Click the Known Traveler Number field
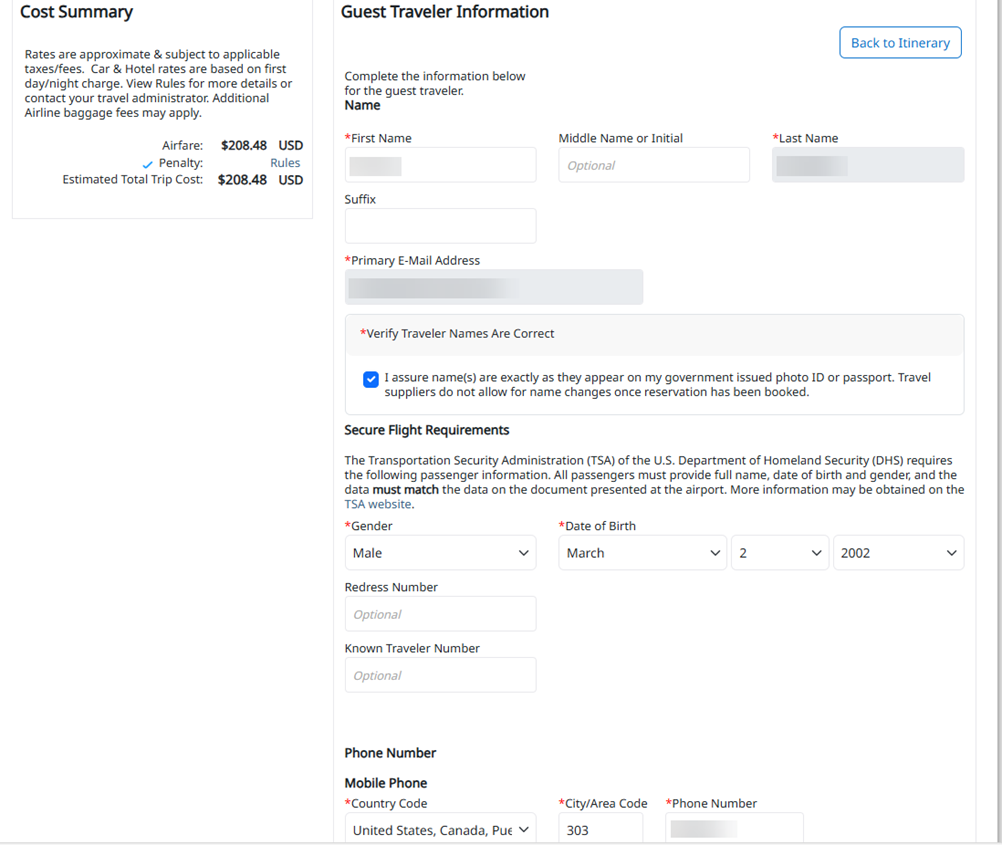The image size is (1002, 845). pyautogui.click(x=440, y=675)
